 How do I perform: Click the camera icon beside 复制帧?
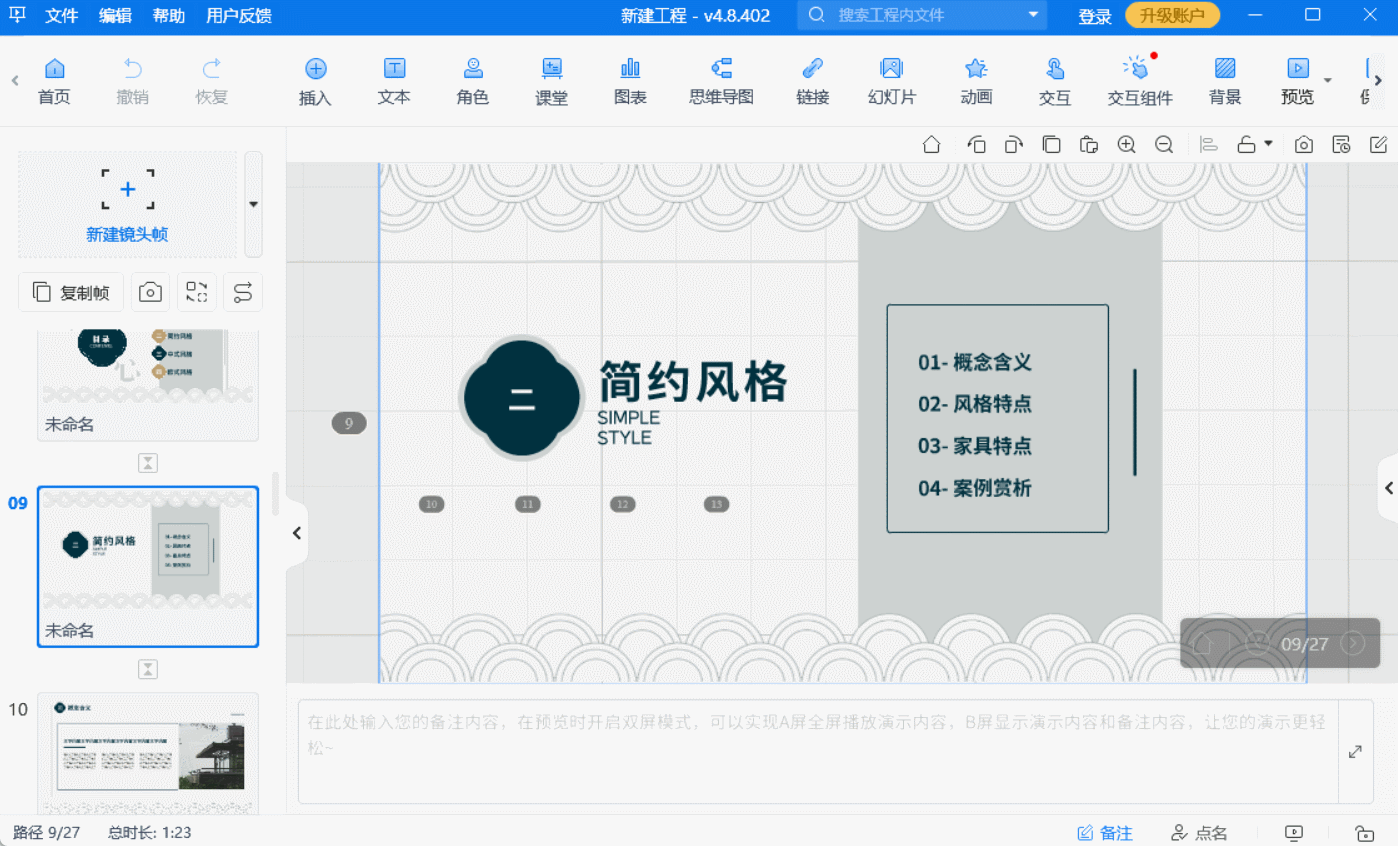pos(150,292)
